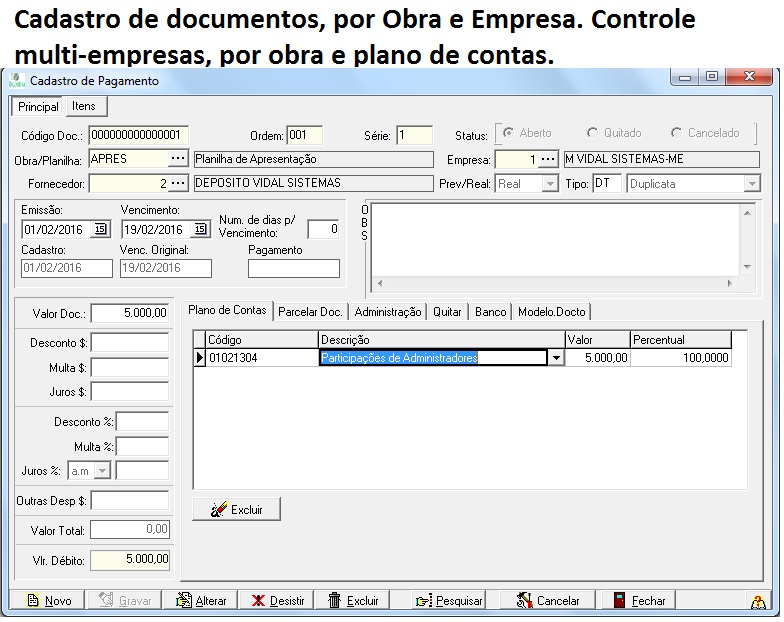Click the bottom toolbar Excluir button
Screen dimensions: 784x622
[x=353, y=601]
